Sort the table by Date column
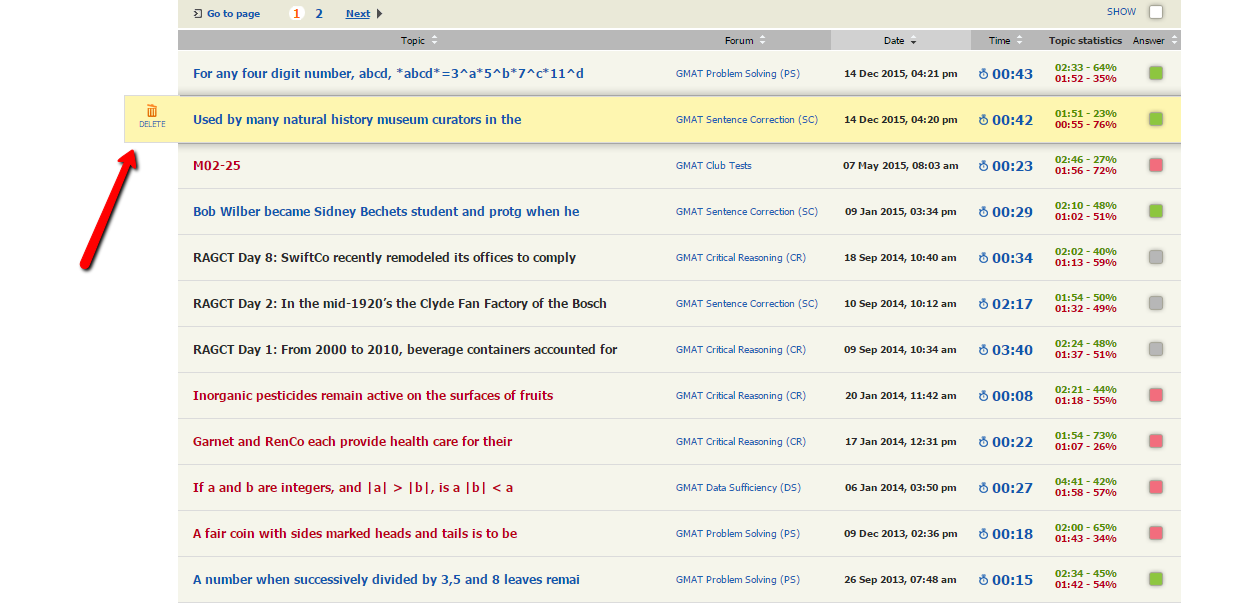Viewport: 1233px width, 603px height. 899,41
